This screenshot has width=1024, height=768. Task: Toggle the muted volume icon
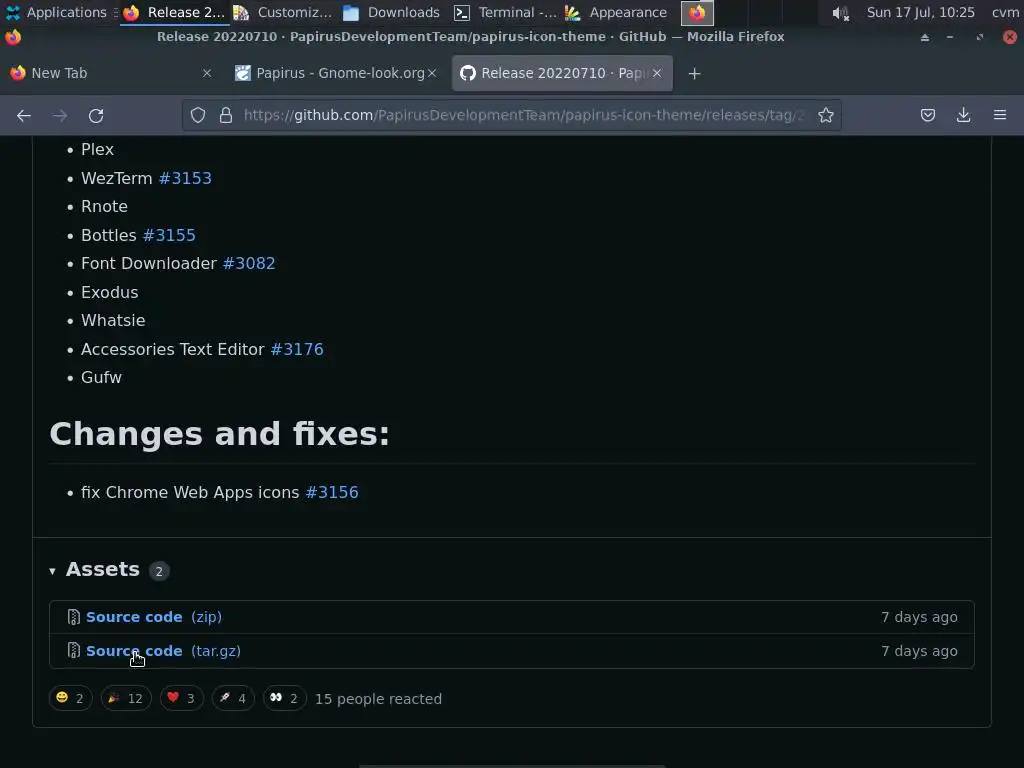(840, 13)
